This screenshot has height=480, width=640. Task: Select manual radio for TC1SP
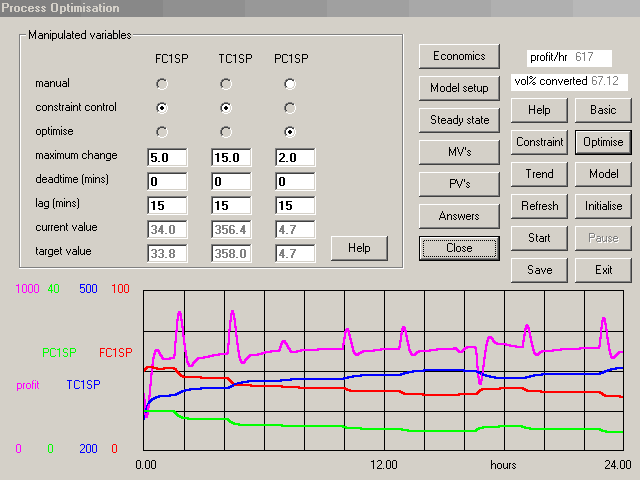pos(226,84)
